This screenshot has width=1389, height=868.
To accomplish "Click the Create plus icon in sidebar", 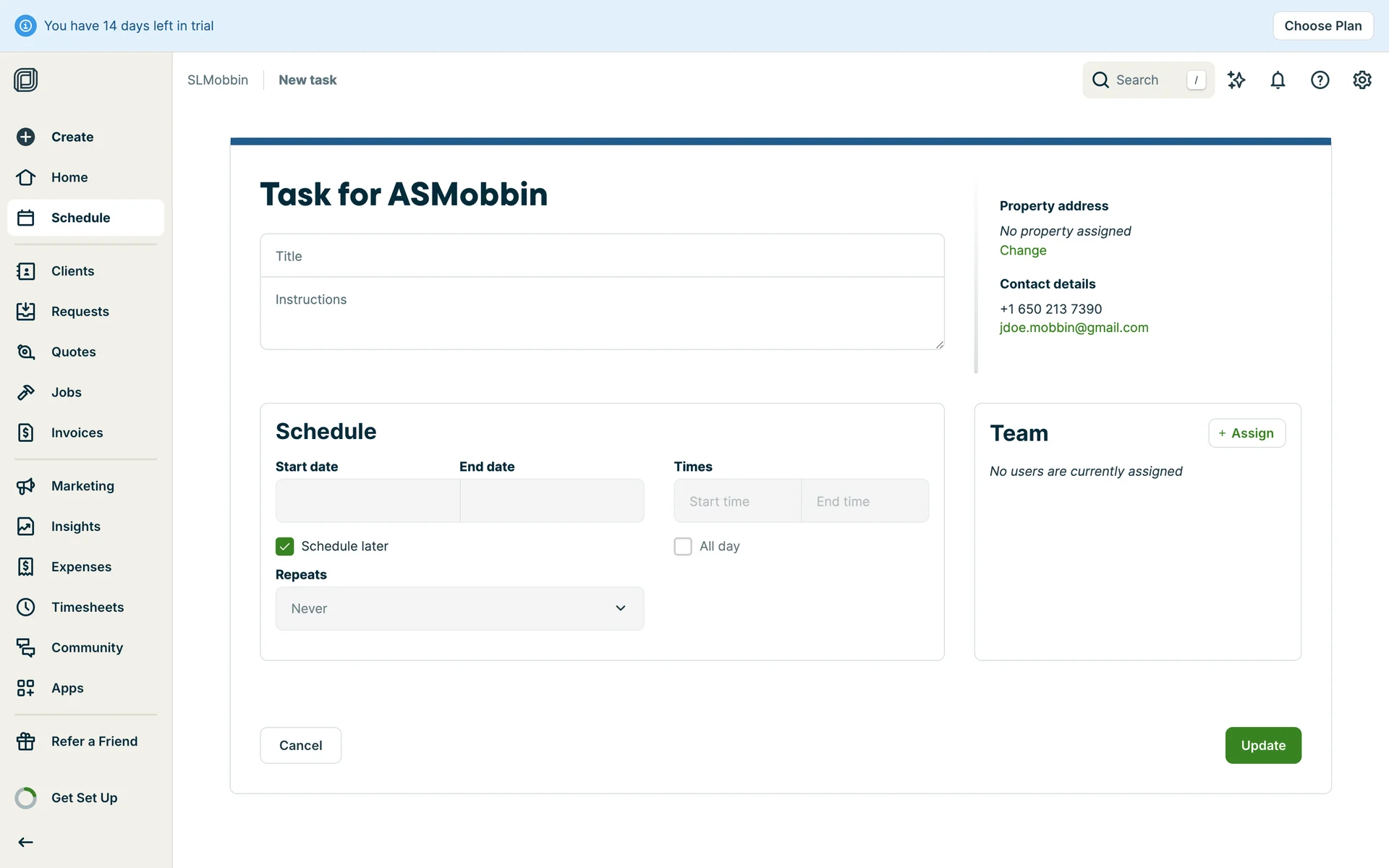I will pyautogui.click(x=26, y=137).
